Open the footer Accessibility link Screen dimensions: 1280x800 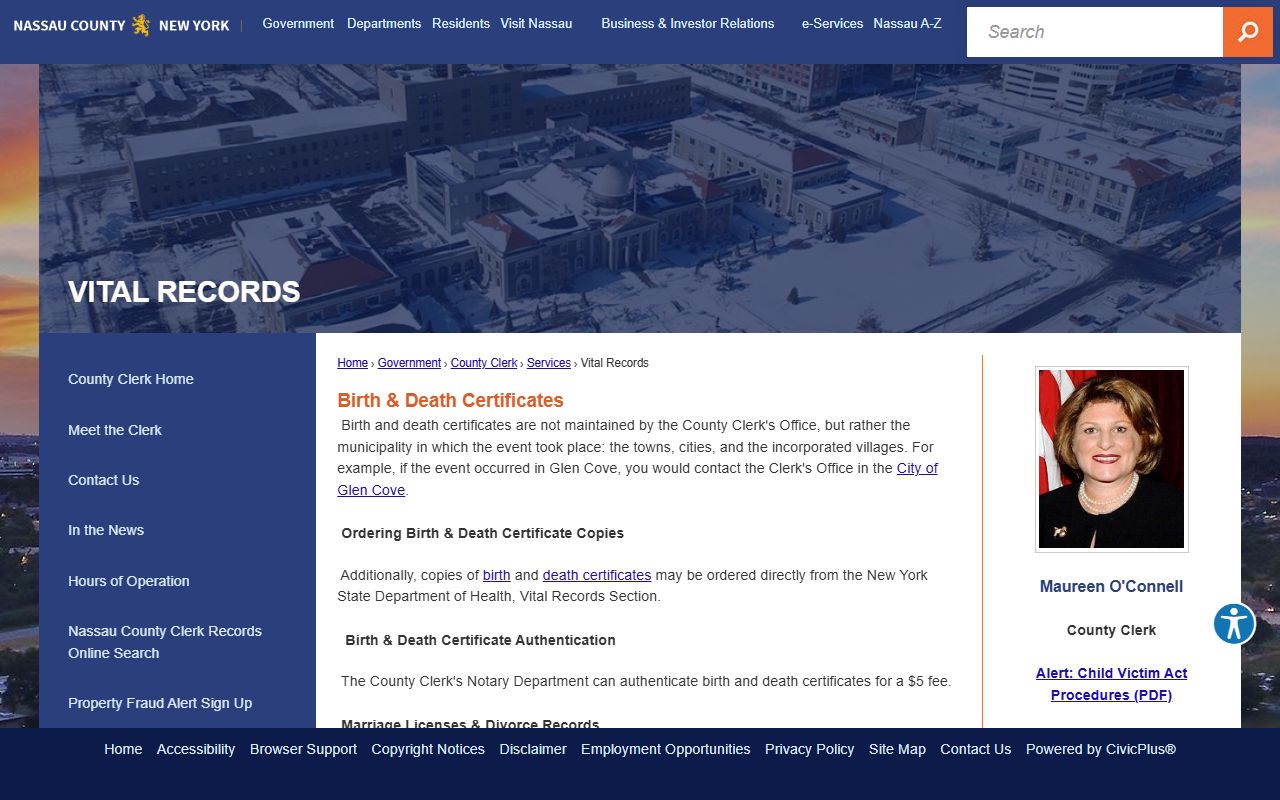pyautogui.click(x=196, y=749)
